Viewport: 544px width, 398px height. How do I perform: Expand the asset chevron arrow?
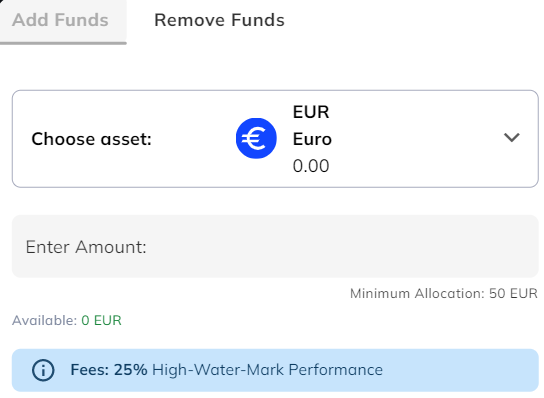pos(511,137)
